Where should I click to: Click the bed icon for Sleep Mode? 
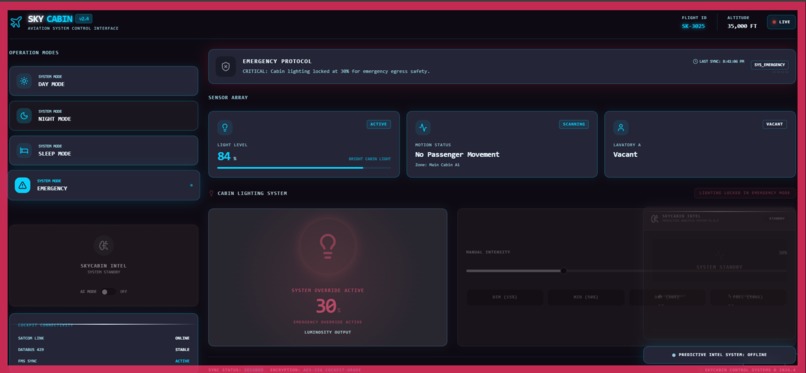click(24, 151)
